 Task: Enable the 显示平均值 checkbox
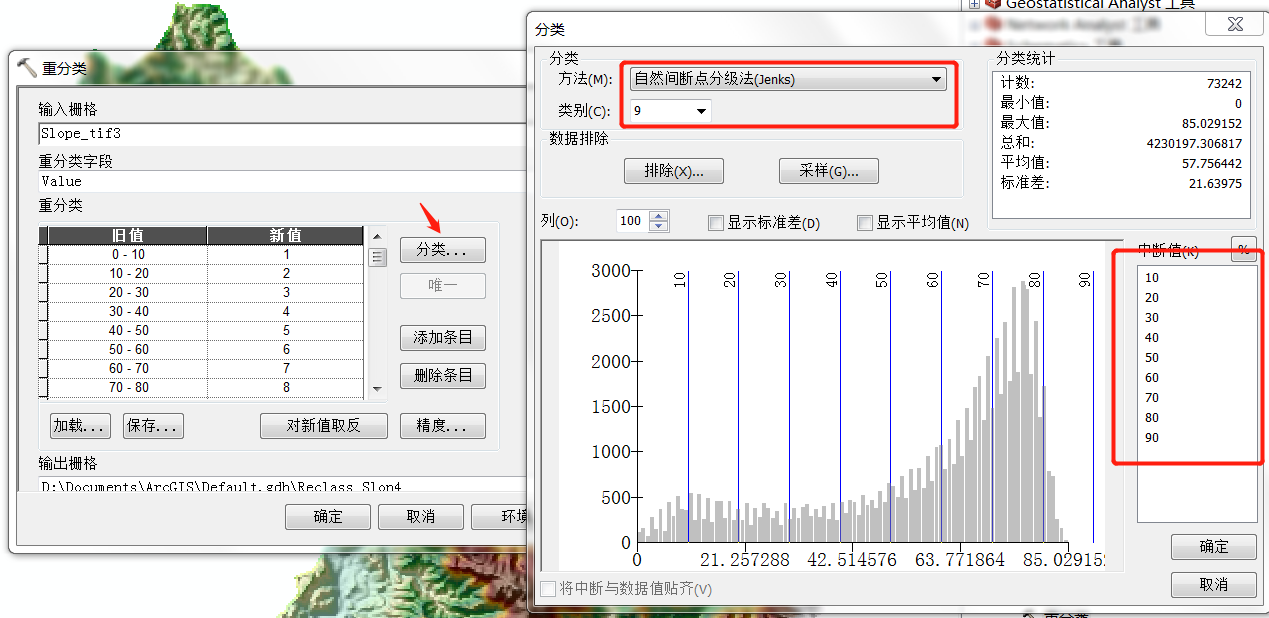pyautogui.click(x=865, y=223)
